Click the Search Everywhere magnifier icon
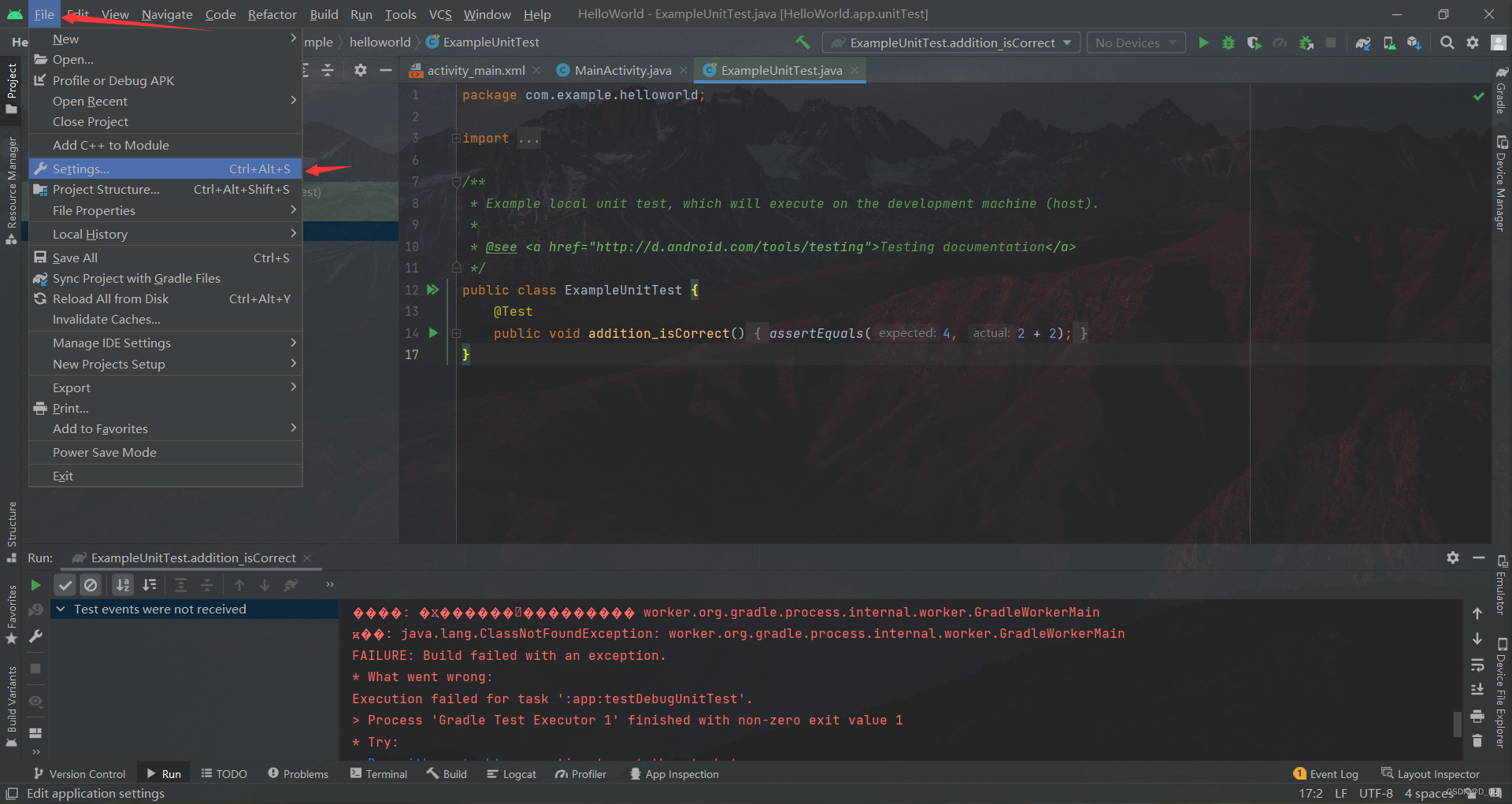 tap(1447, 43)
